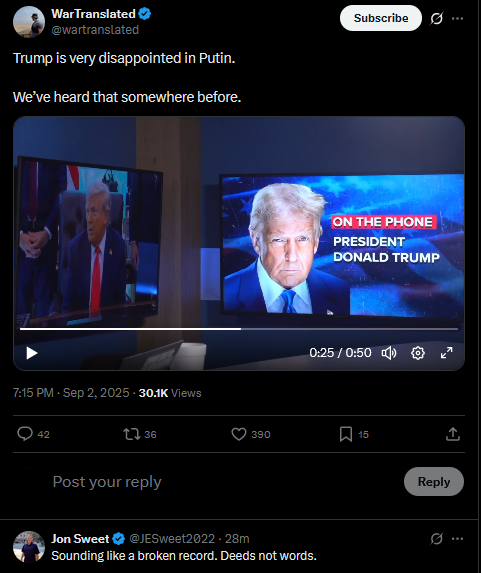
Task: Open @JESweet2022 profile handle
Action: (x=172, y=539)
